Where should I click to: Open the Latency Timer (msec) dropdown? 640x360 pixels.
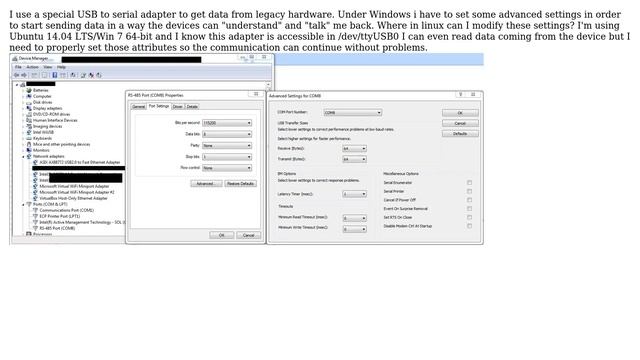pos(354,194)
